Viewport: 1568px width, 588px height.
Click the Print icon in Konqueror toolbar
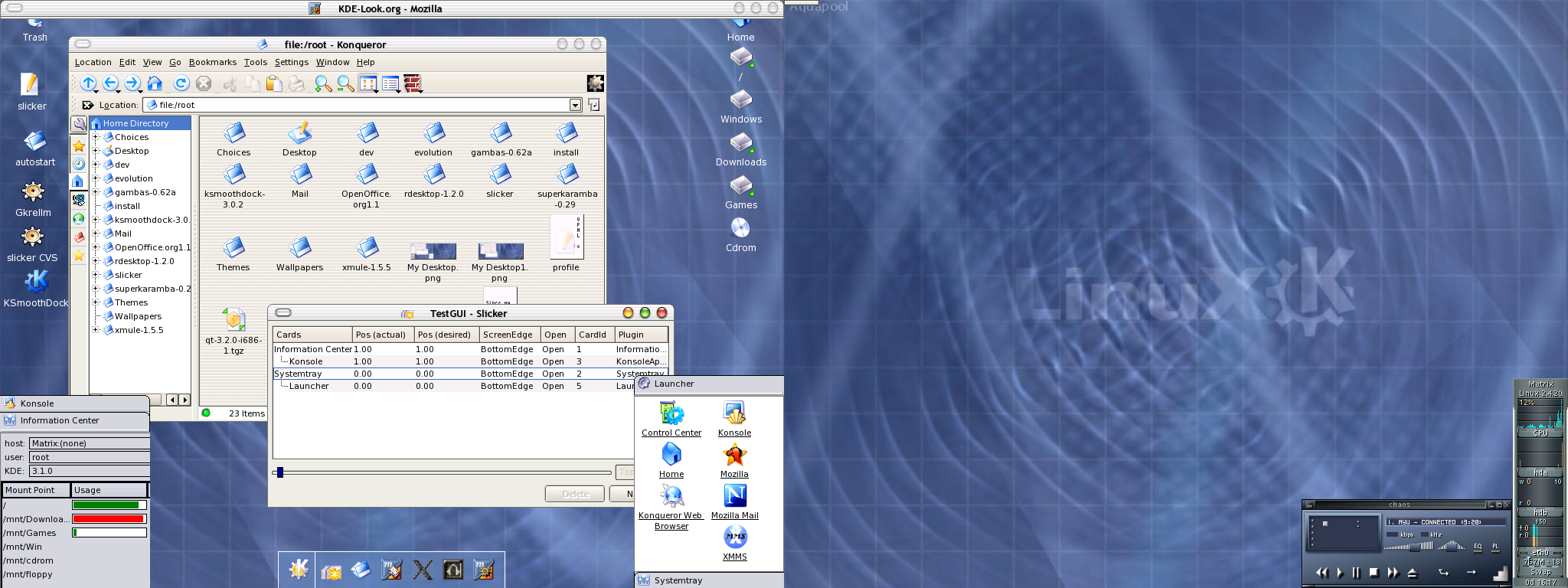point(296,83)
